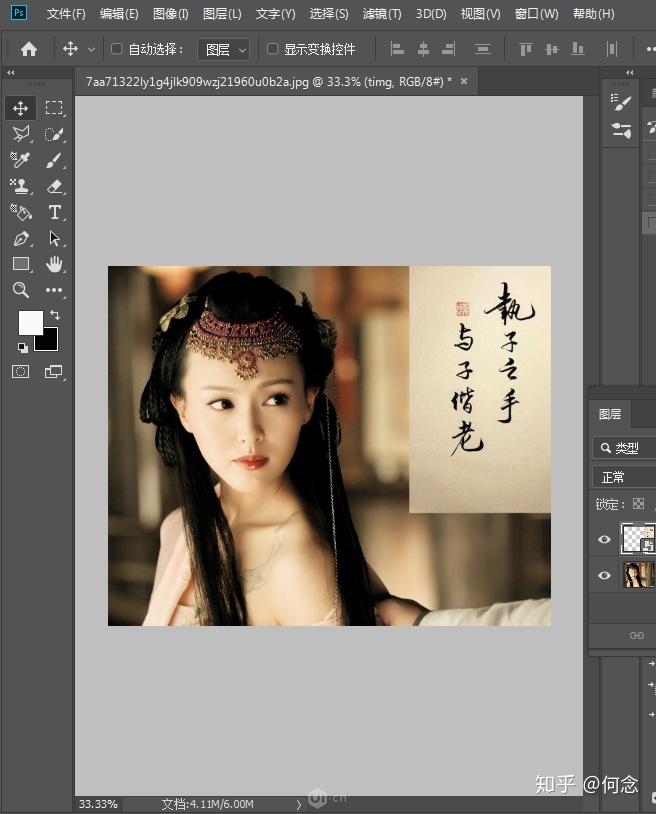Click the Home icon in options bar

29,49
